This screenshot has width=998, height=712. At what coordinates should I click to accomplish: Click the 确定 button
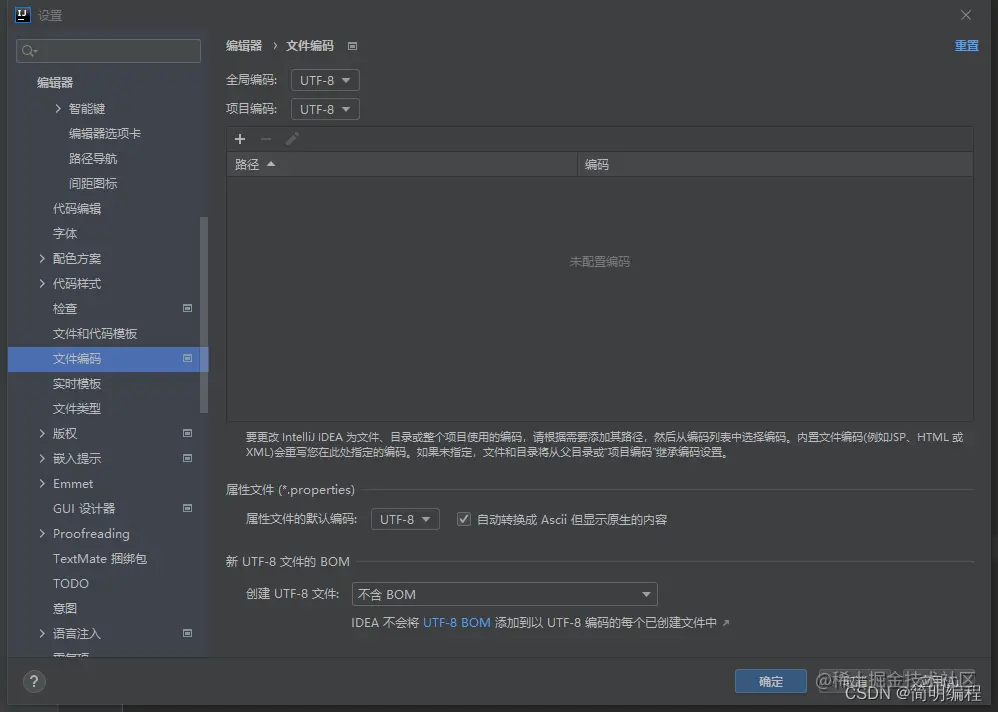pyautogui.click(x=770, y=681)
